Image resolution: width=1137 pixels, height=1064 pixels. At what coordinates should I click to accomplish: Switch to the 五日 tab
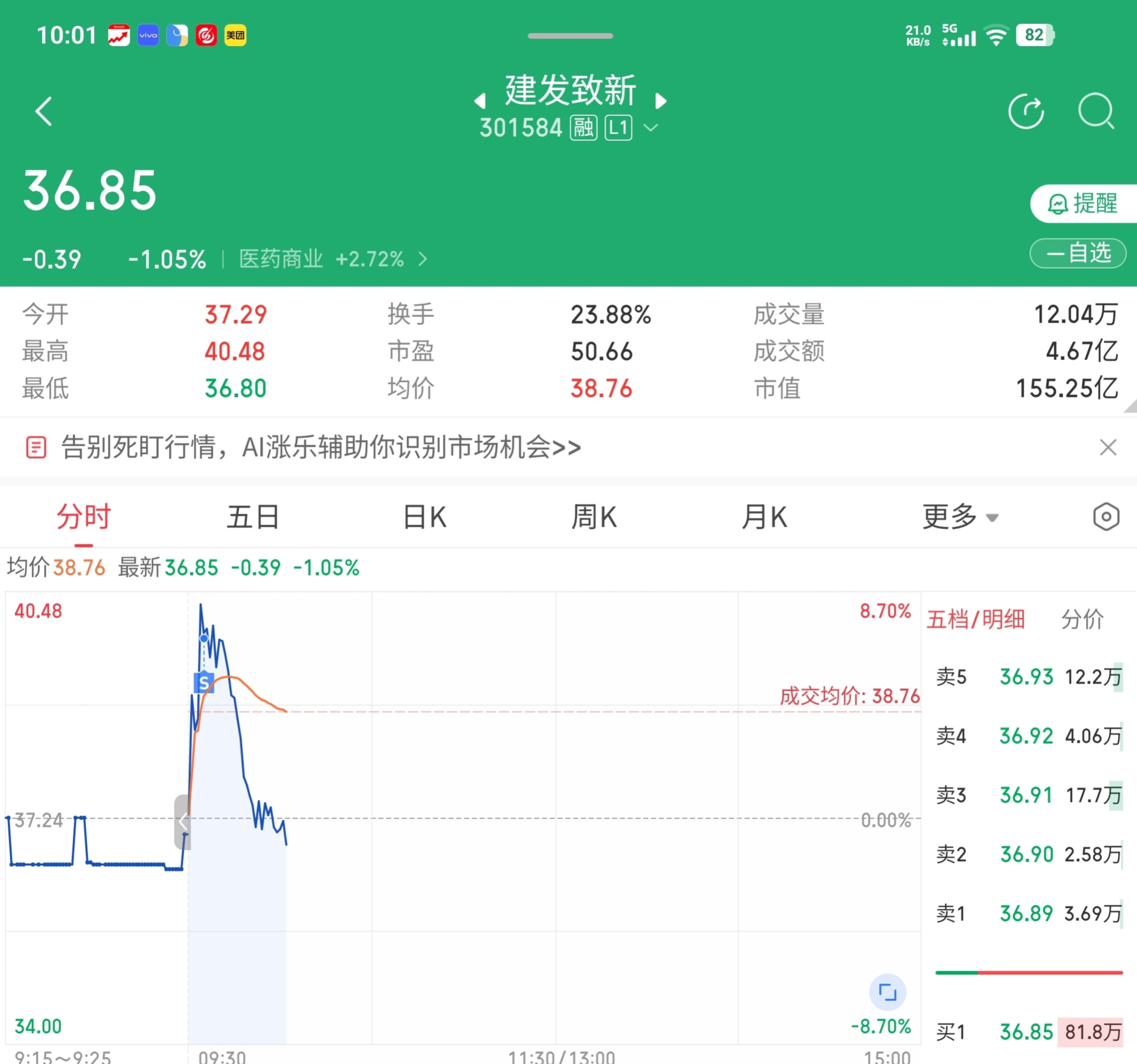point(252,517)
